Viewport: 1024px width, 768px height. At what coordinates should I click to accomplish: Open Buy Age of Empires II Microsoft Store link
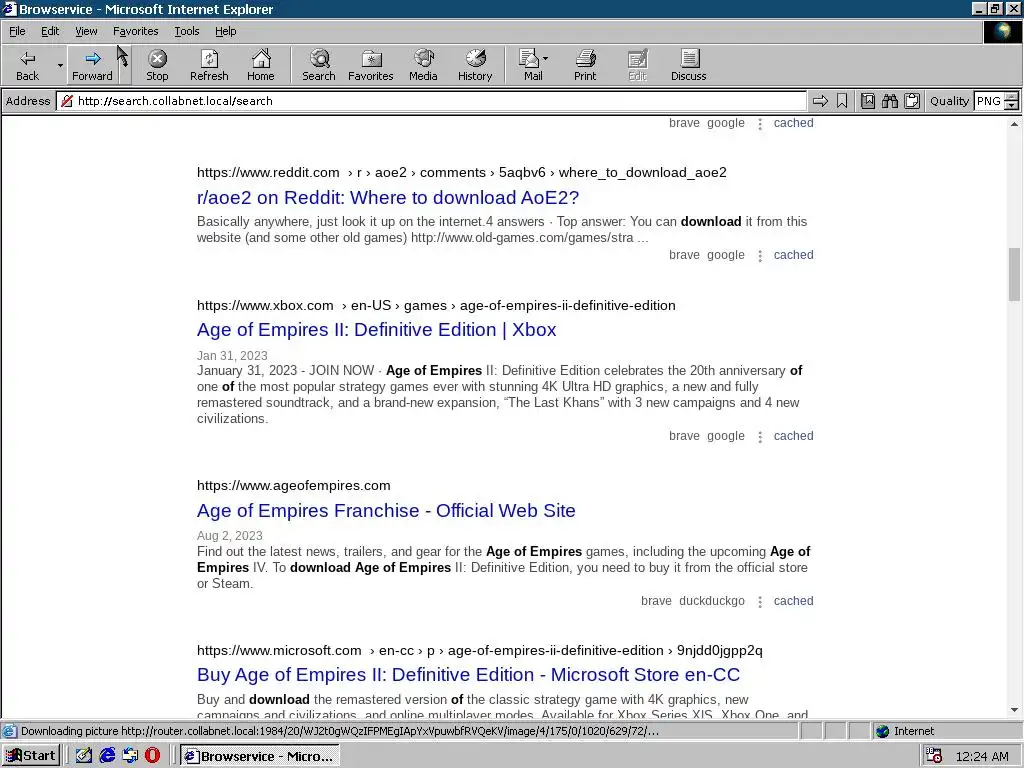468,675
